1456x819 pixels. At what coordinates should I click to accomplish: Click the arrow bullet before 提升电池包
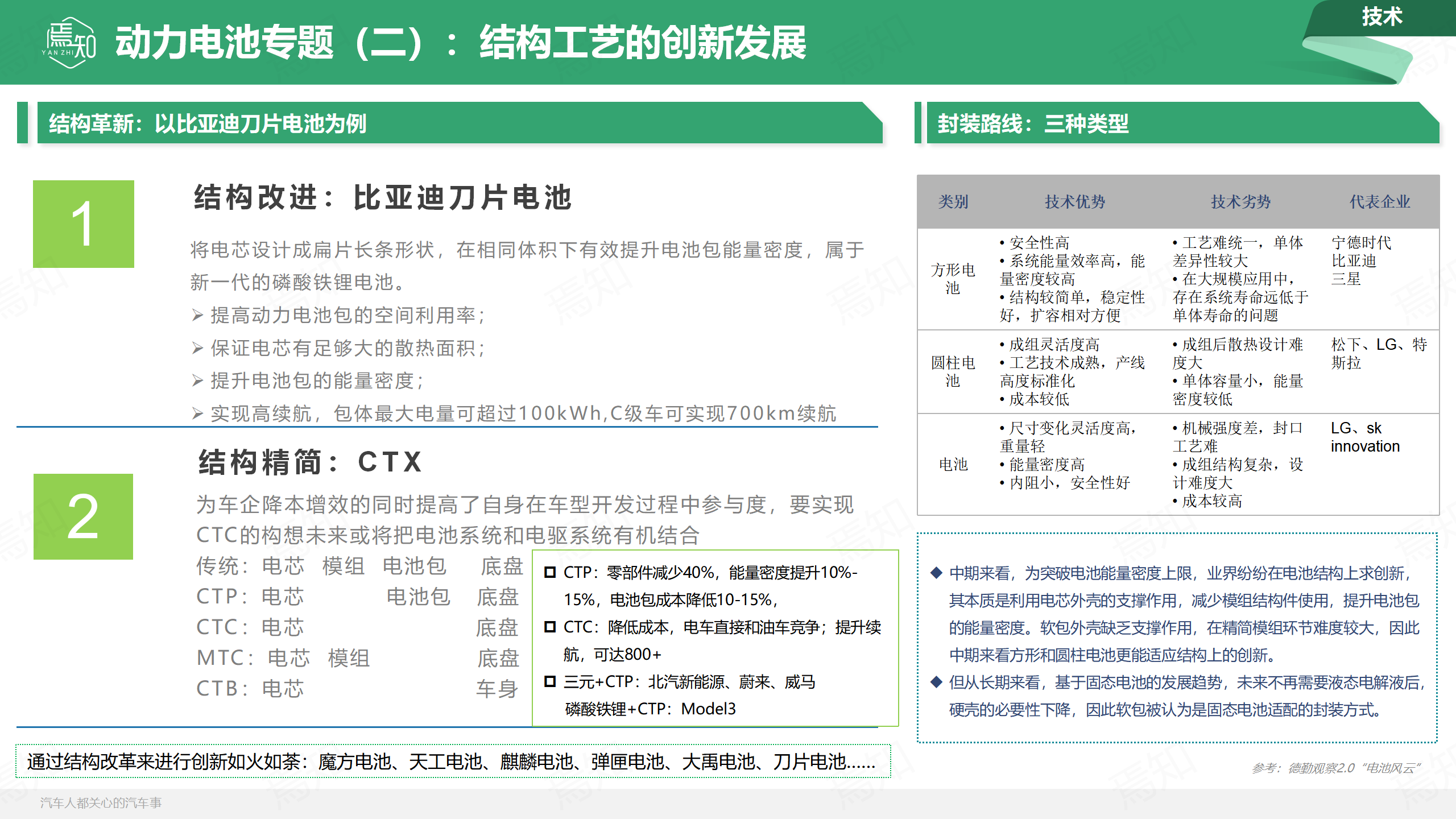pos(197,380)
